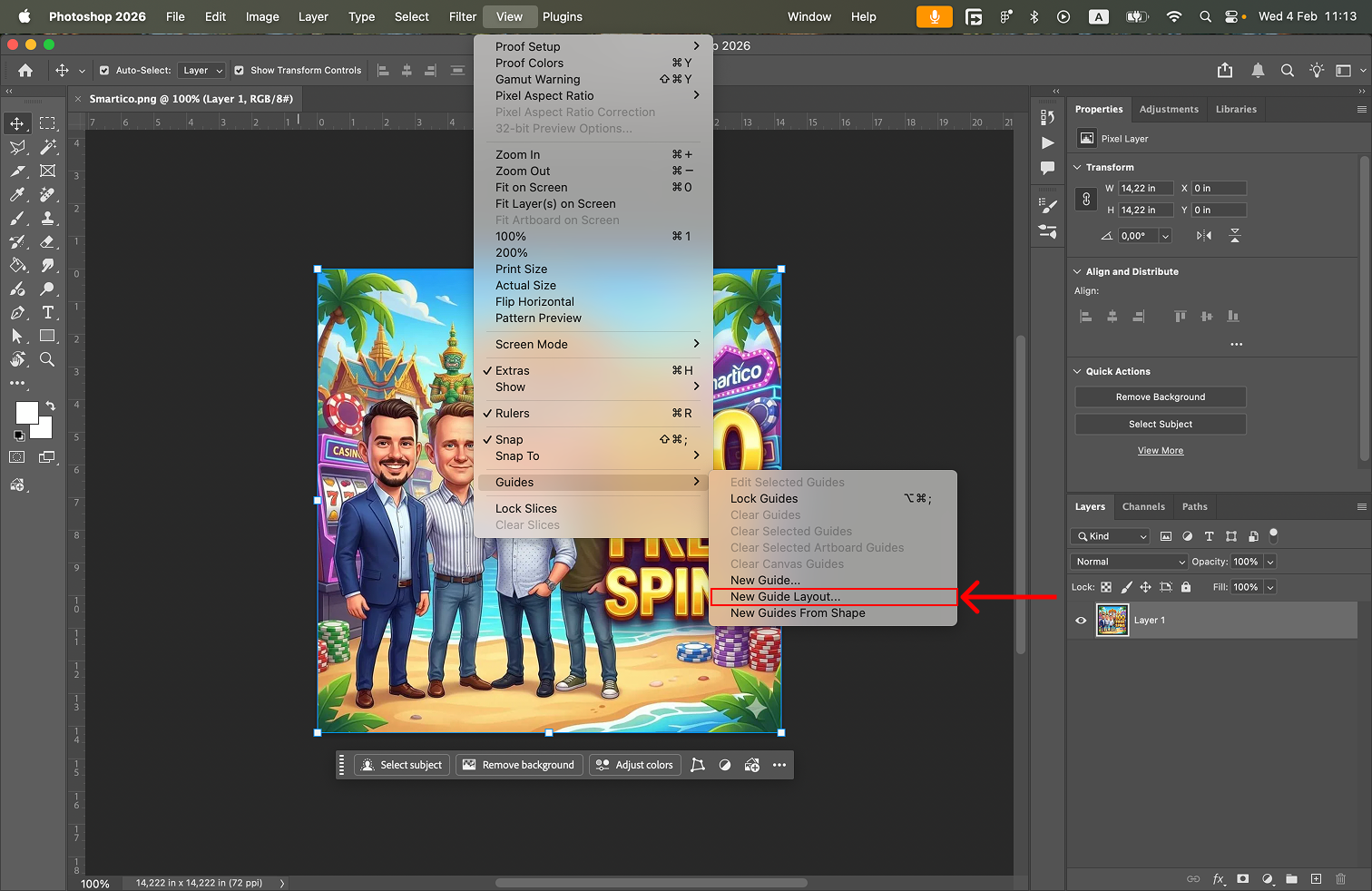The height and width of the screenshot is (891, 1372).
Task: Open the View More link
Action: (x=1161, y=451)
